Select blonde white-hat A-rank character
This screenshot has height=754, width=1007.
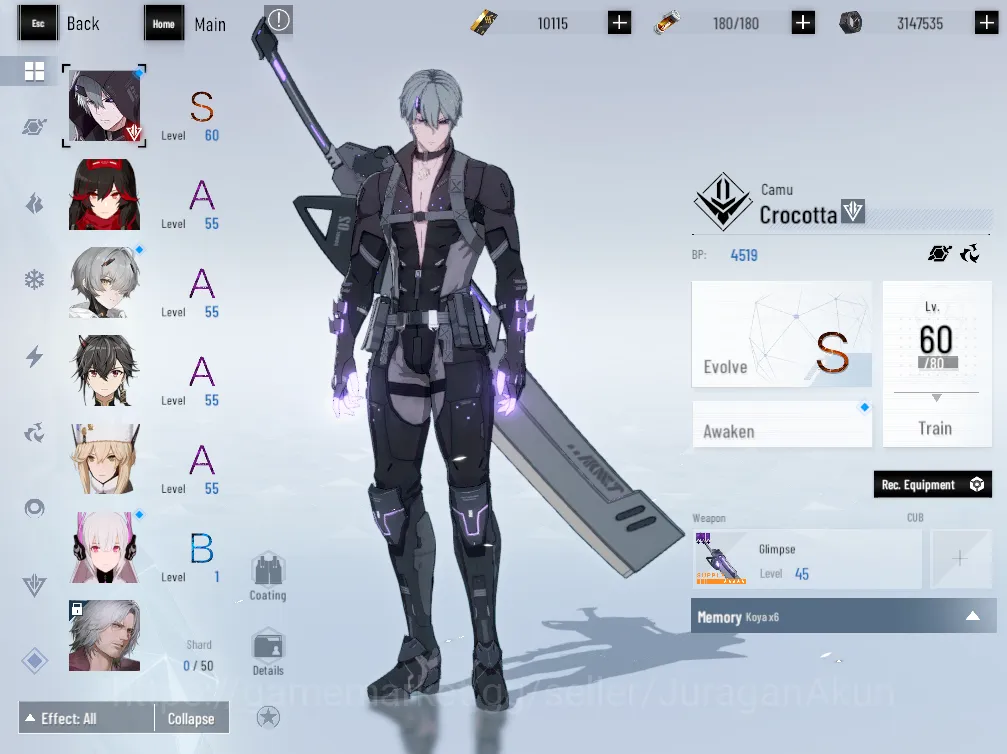(104, 459)
